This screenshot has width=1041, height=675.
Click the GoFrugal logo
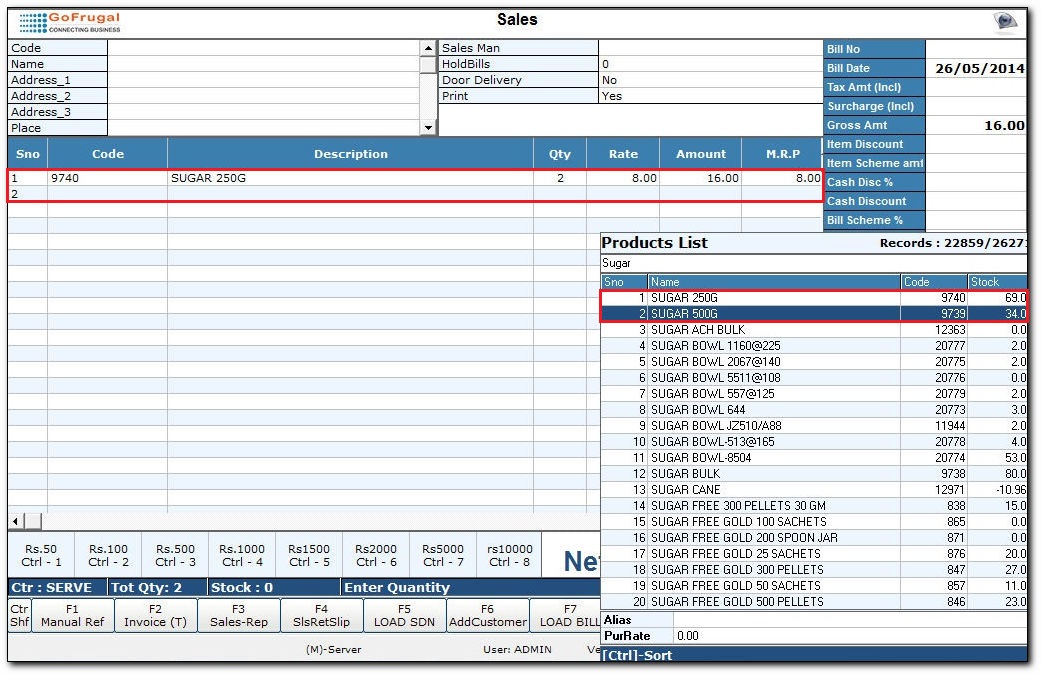click(x=68, y=22)
